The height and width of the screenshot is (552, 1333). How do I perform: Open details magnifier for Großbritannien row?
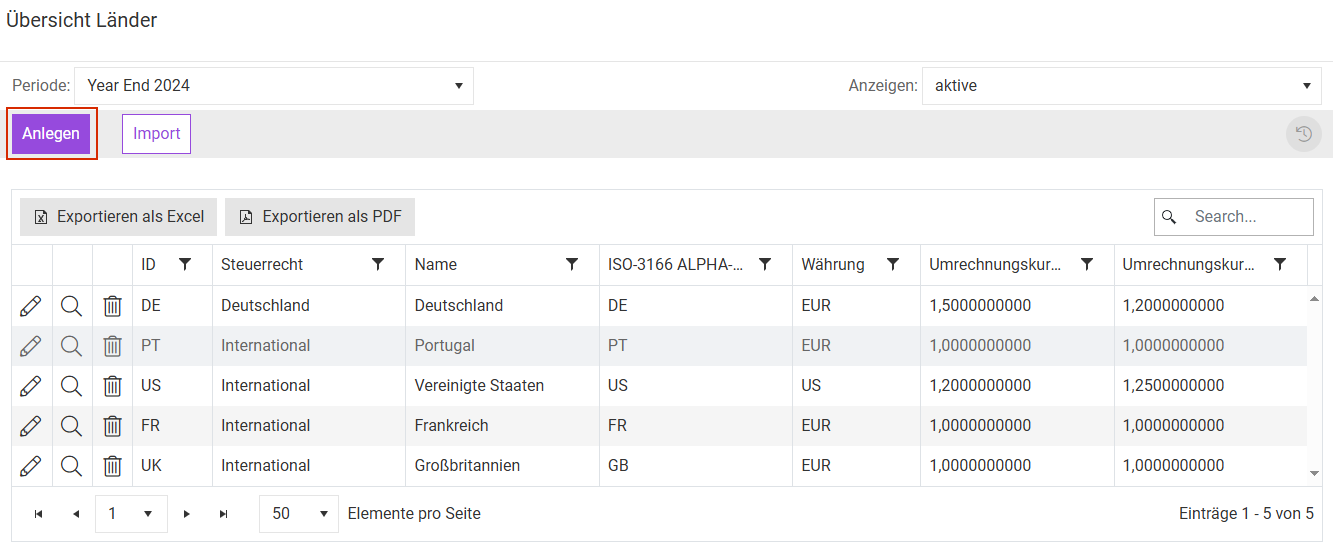[71, 466]
